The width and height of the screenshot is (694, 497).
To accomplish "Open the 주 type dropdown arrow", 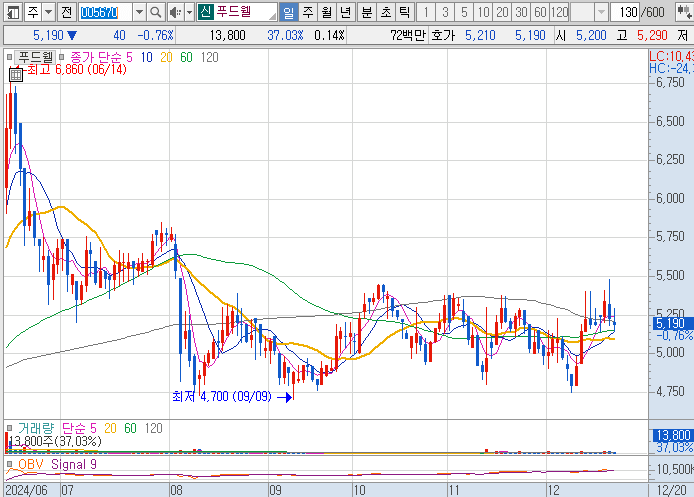I will (48, 12).
